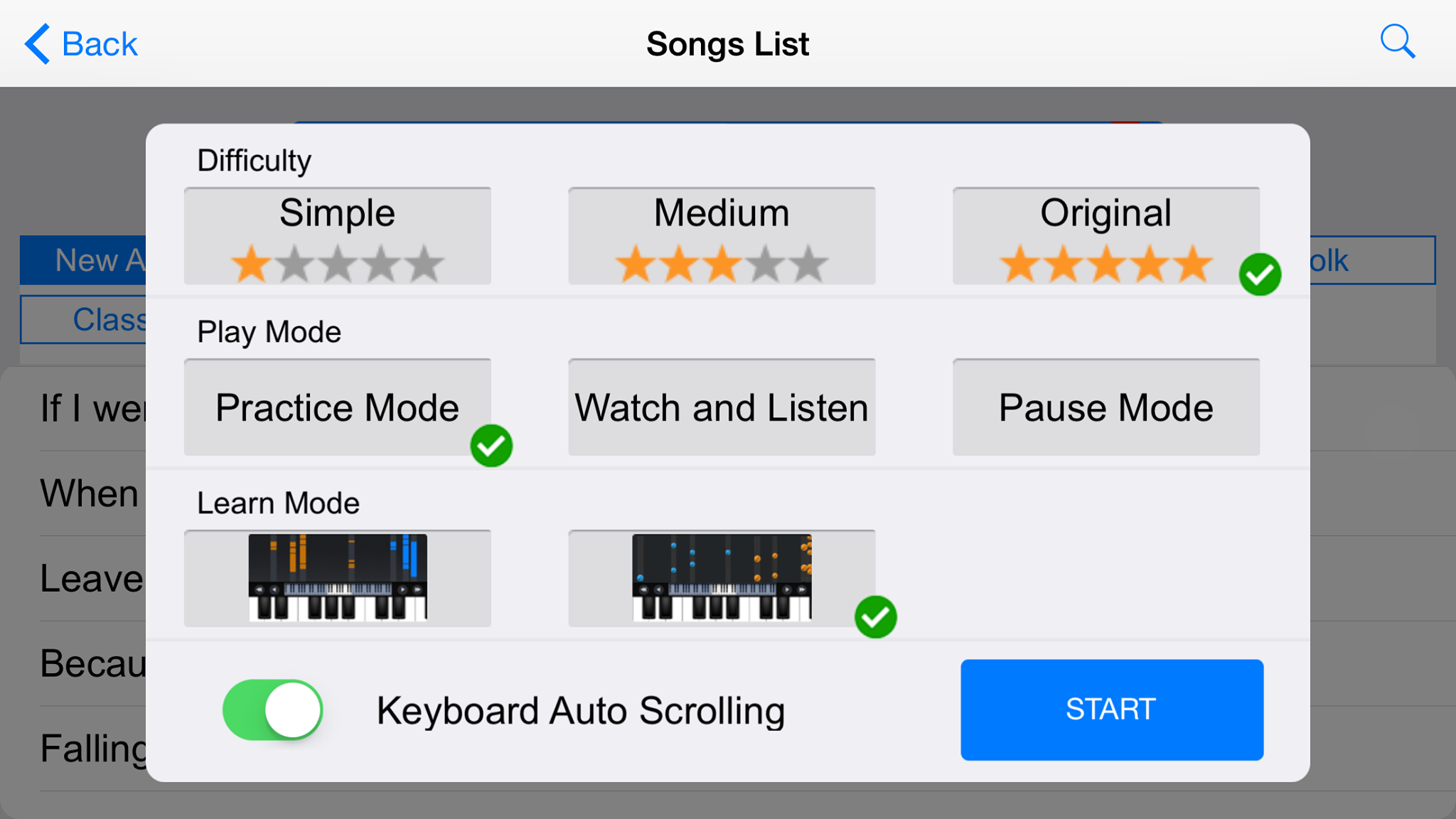Image resolution: width=1456 pixels, height=819 pixels.
Task: Select Watch and Listen play mode
Action: tap(722, 407)
